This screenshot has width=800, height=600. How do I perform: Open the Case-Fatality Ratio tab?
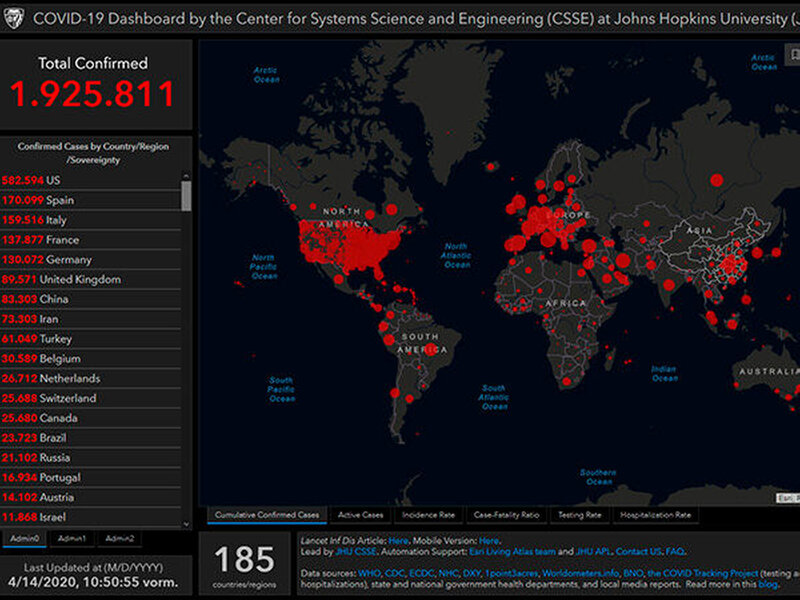coord(506,515)
